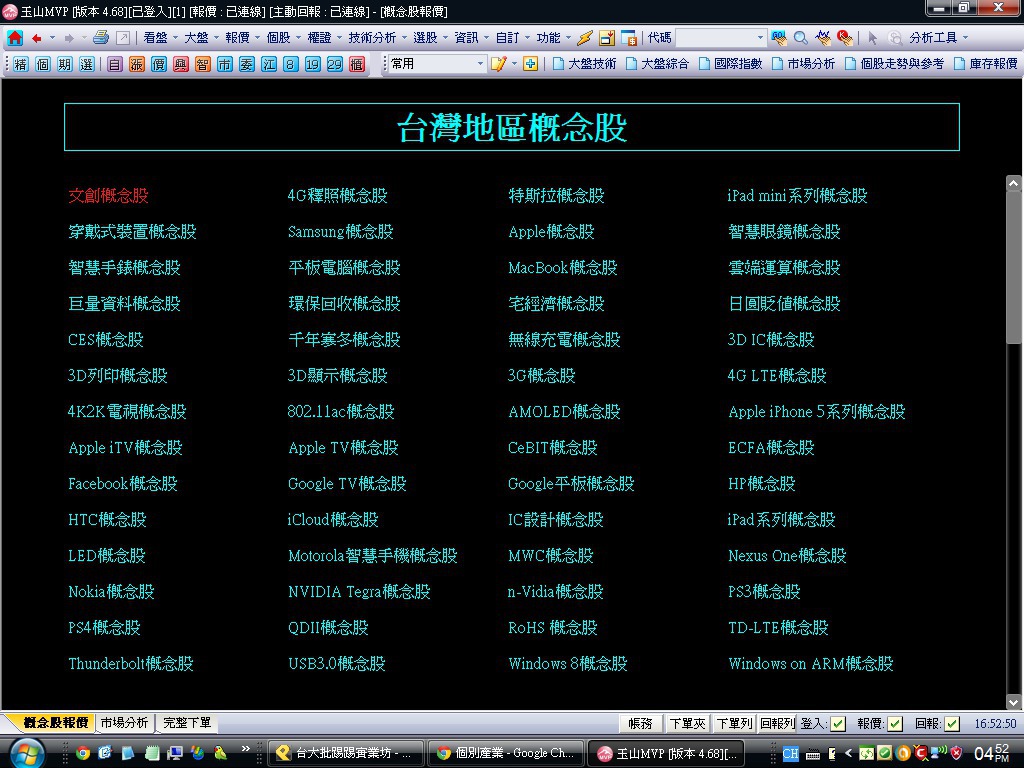Open the 台大批踢踢實業坊 taskbar item
The width and height of the screenshot is (1024, 768).
[x=346, y=753]
